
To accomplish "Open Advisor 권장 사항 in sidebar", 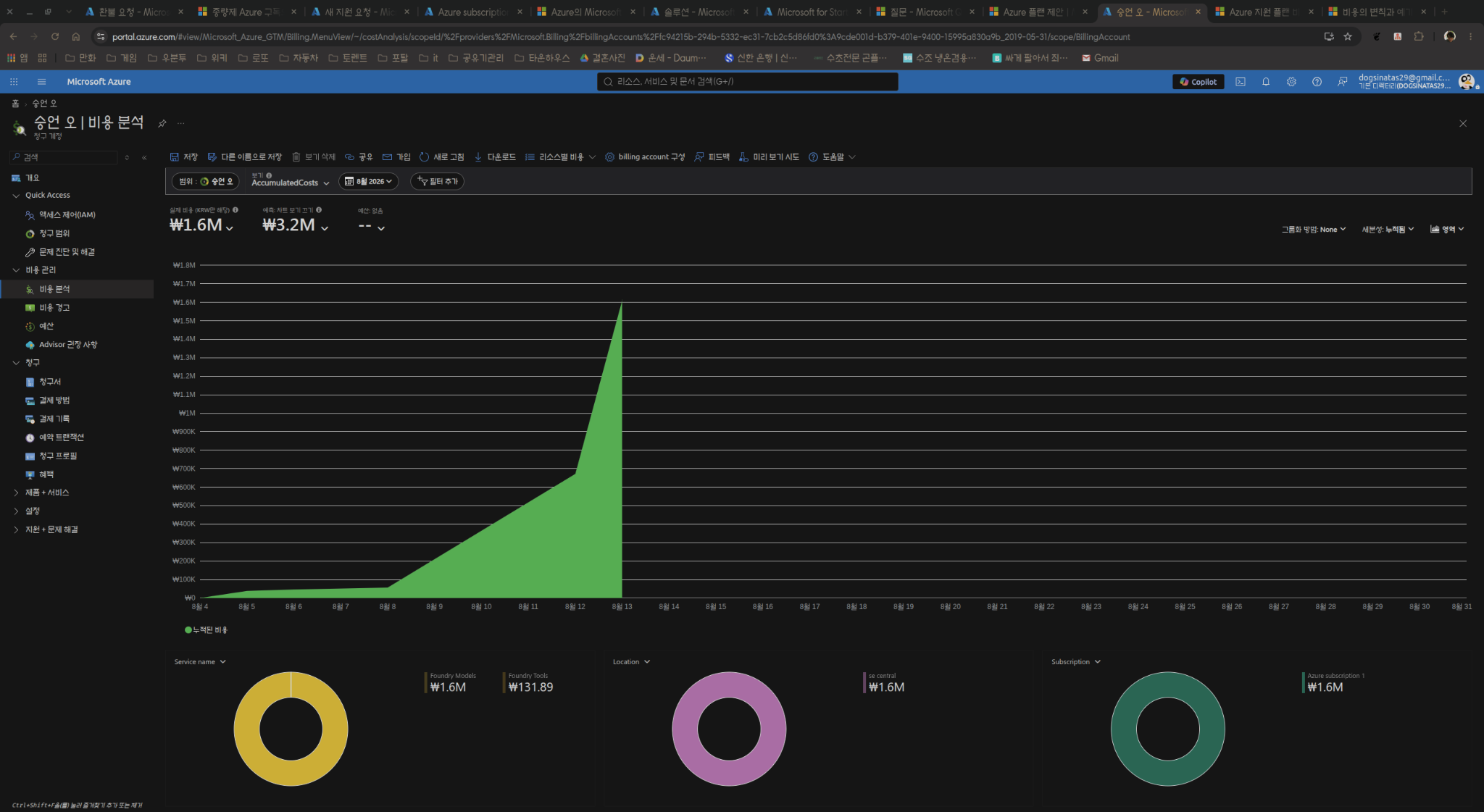I will click(67, 345).
